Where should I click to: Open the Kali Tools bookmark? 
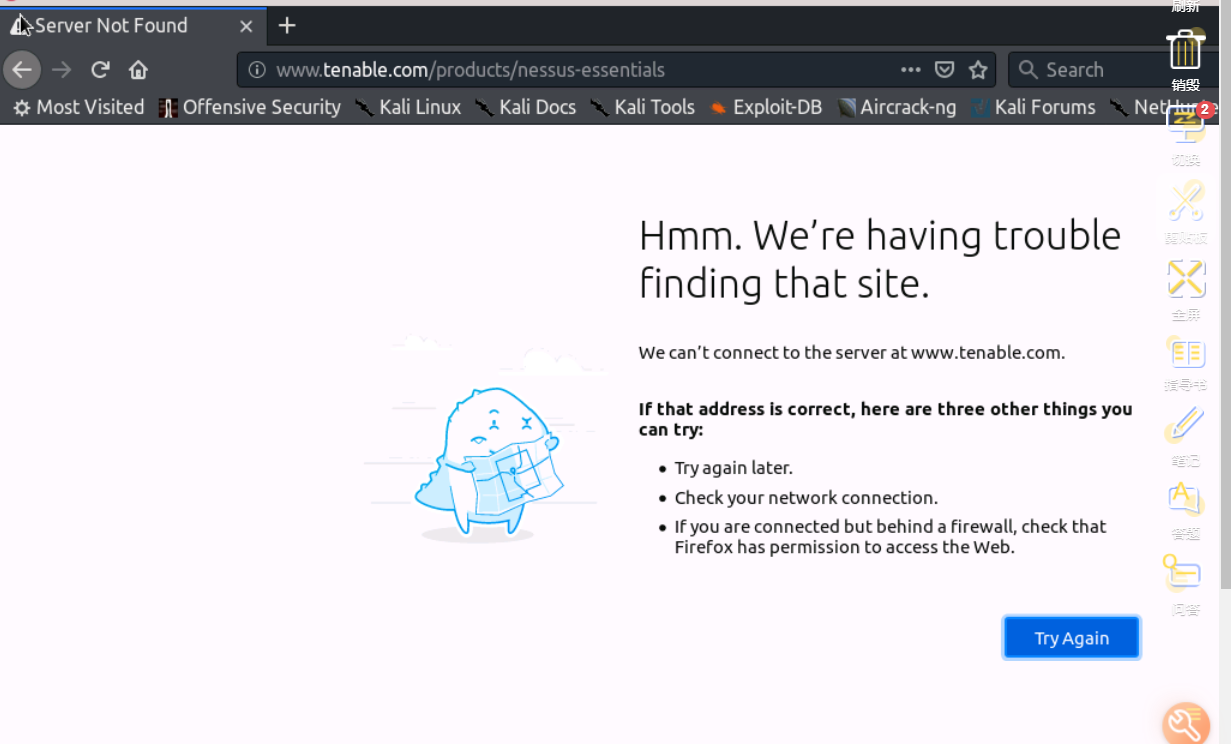click(643, 107)
